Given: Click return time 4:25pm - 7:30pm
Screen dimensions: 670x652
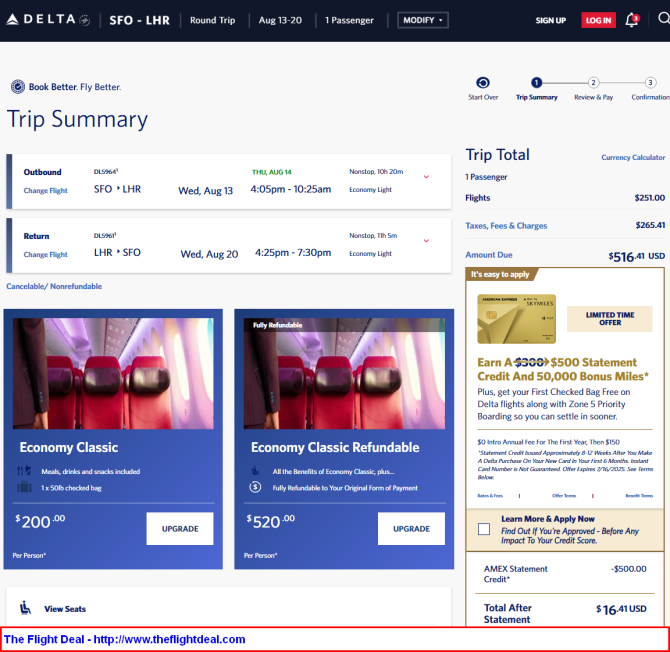Looking at the screenshot, I should click(293, 253).
